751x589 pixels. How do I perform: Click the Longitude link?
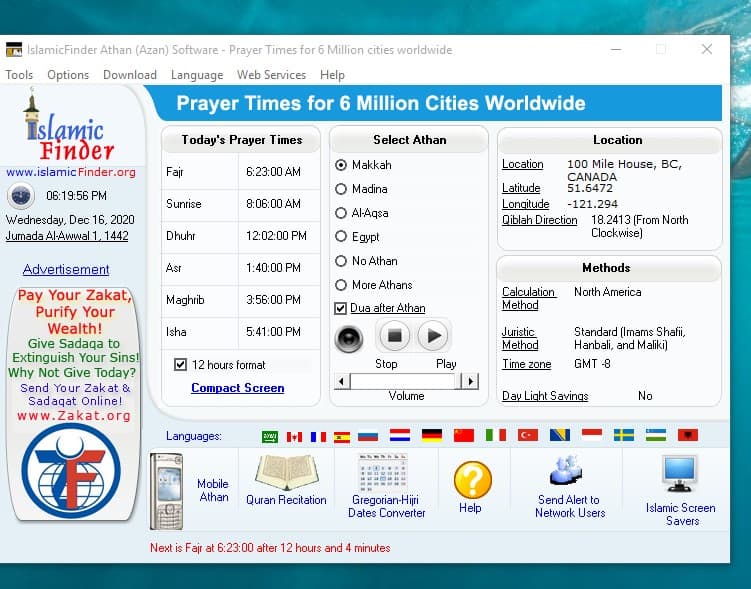pos(525,204)
